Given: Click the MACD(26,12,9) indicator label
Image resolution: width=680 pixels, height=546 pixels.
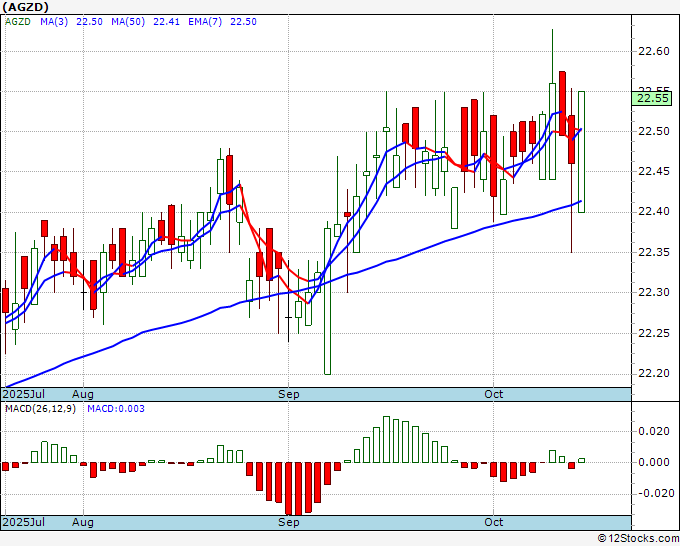Looking at the screenshot, I should click(40, 409).
